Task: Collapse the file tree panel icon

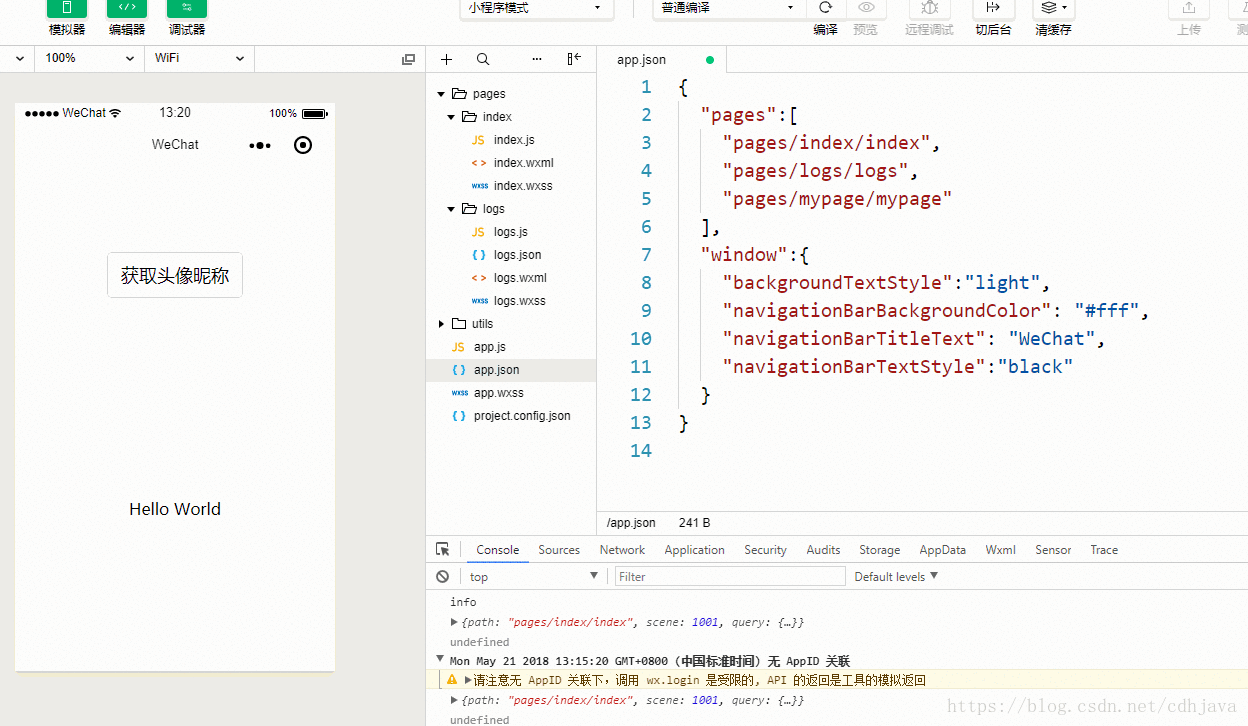Action: 574,60
